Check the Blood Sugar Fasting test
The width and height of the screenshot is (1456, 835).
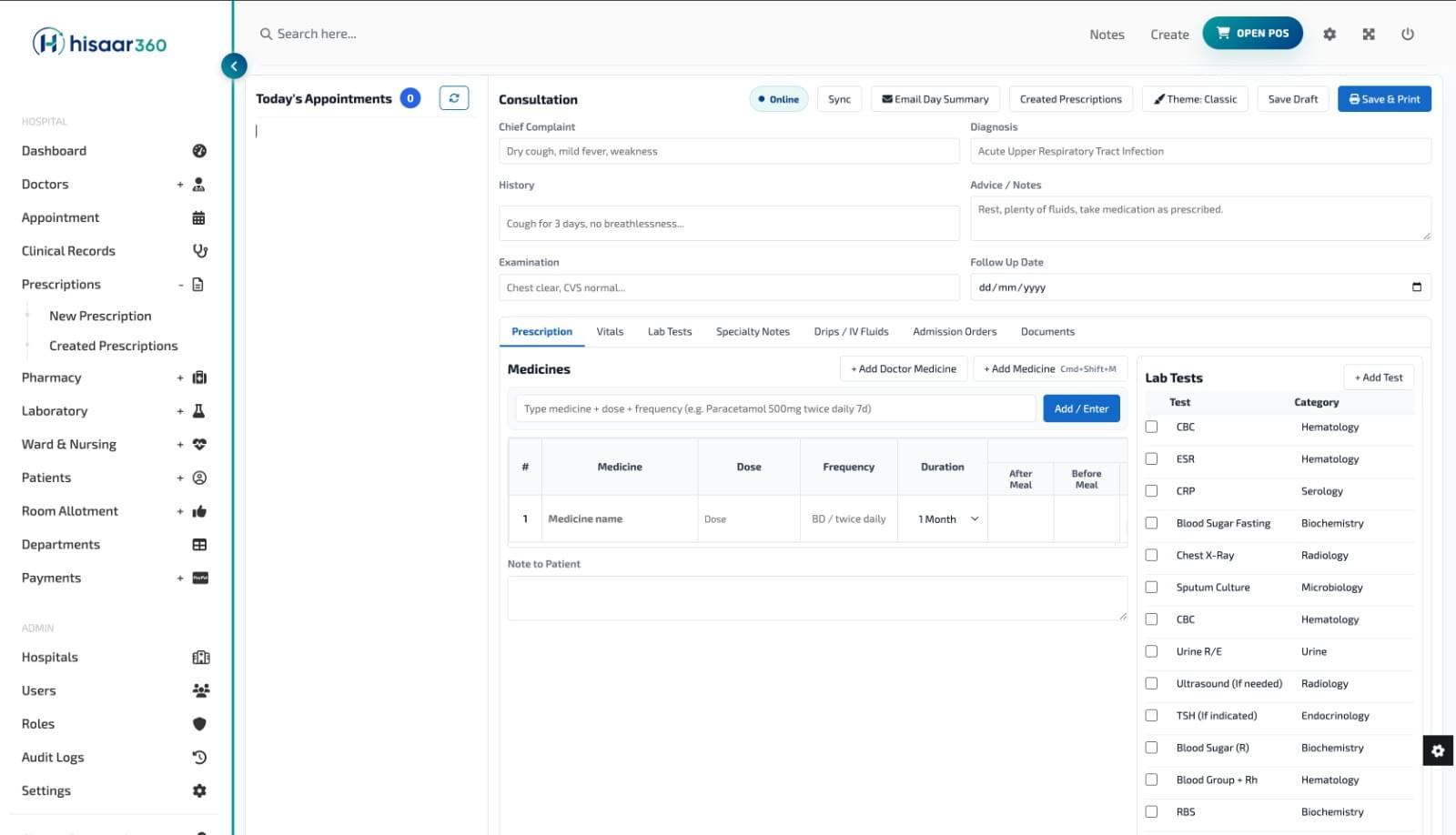(1151, 523)
